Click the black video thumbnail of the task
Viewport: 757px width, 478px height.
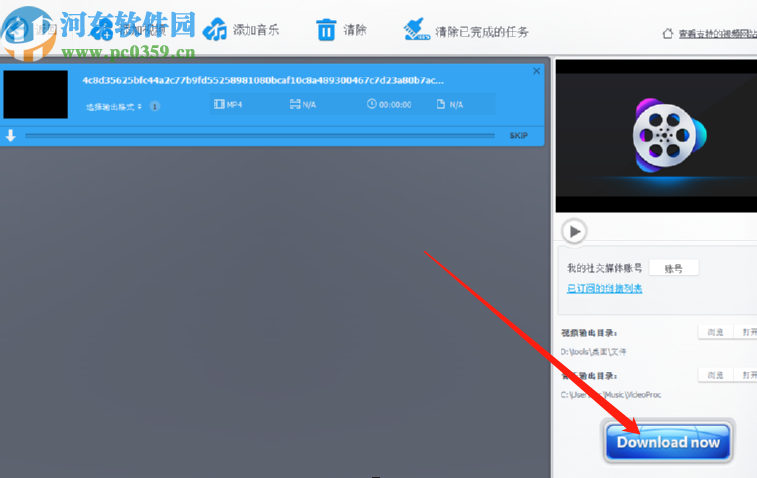pos(36,95)
